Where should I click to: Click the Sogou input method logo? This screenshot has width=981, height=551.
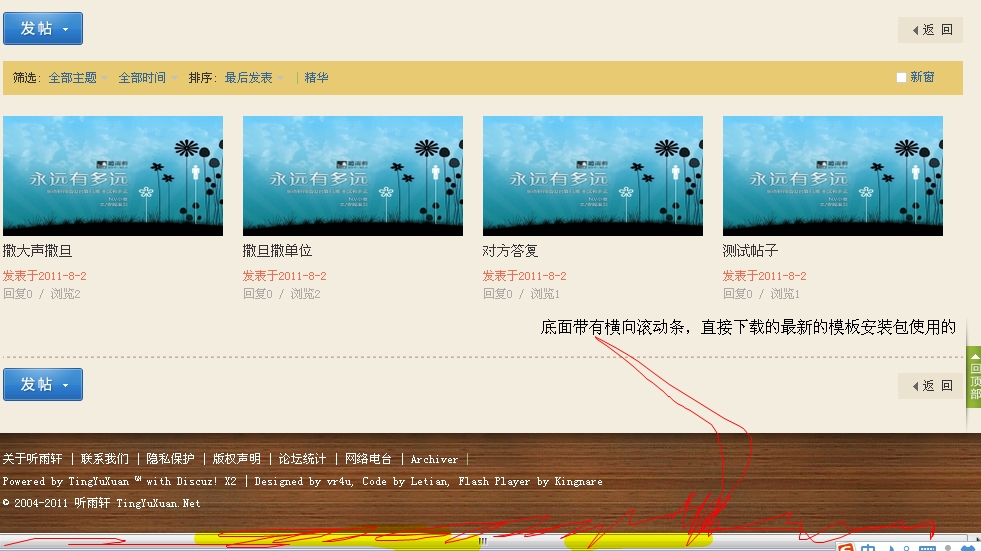[846, 548]
